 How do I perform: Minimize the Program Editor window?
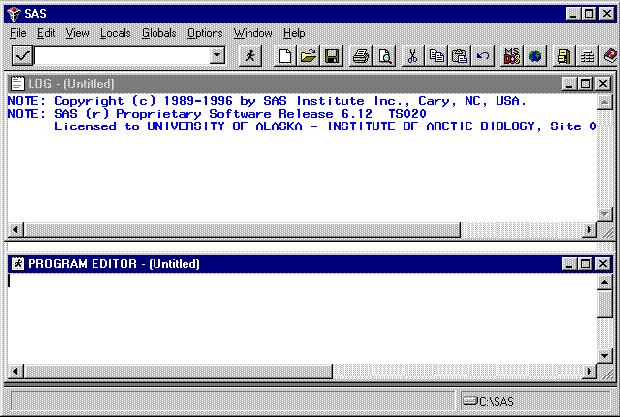(x=569, y=264)
